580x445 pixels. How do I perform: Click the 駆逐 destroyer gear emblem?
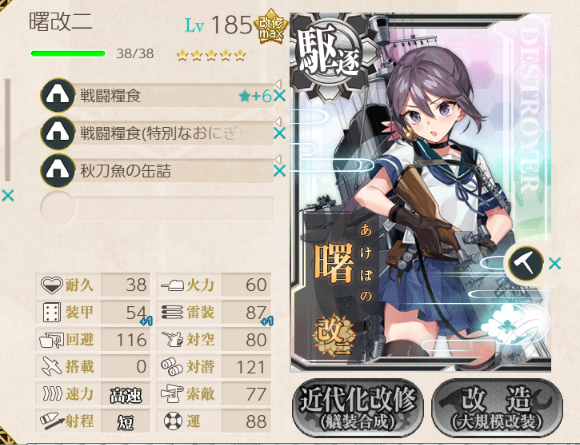330,55
